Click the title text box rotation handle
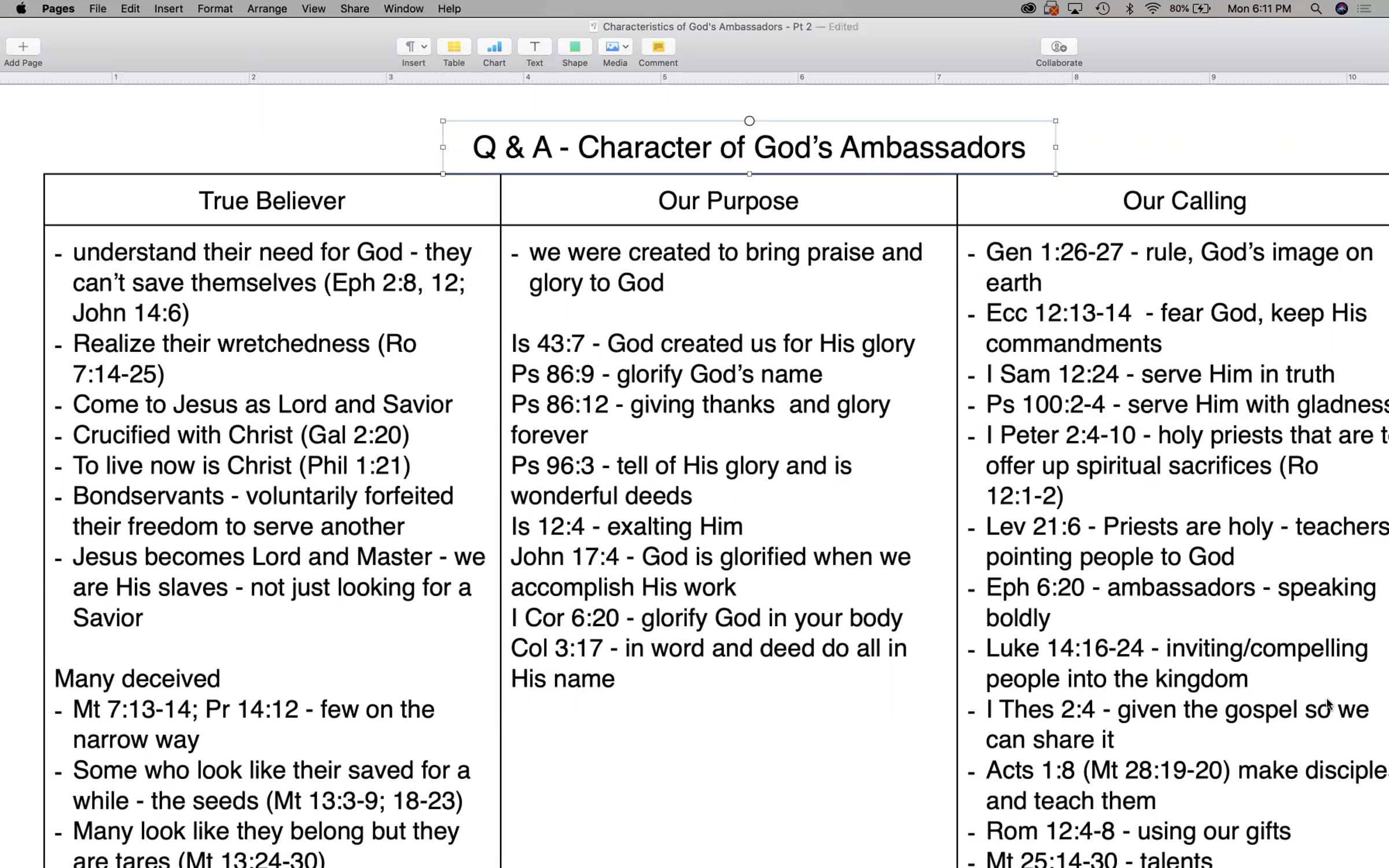1389x868 pixels. [749, 121]
